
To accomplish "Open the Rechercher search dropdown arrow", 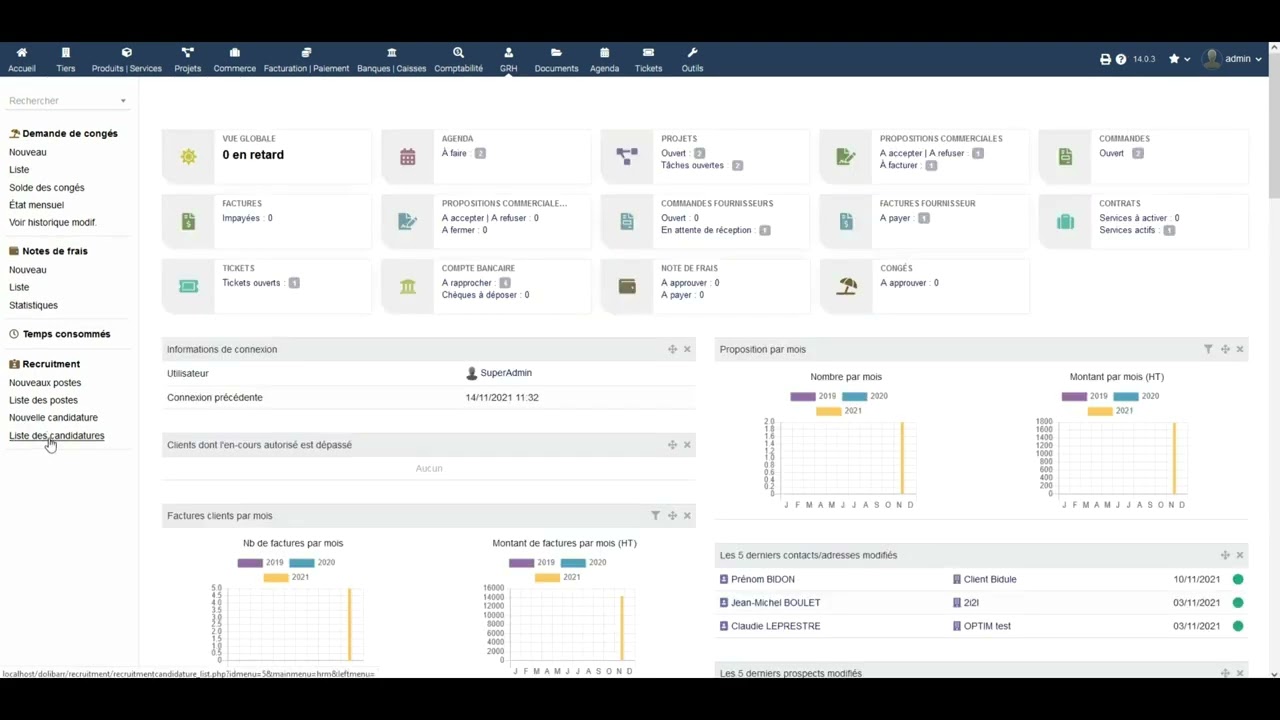I will 123,101.
